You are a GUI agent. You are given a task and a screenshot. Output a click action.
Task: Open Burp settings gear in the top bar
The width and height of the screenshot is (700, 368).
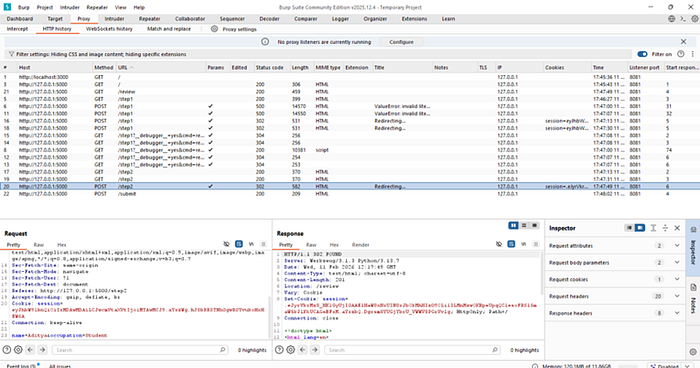[x=695, y=19]
